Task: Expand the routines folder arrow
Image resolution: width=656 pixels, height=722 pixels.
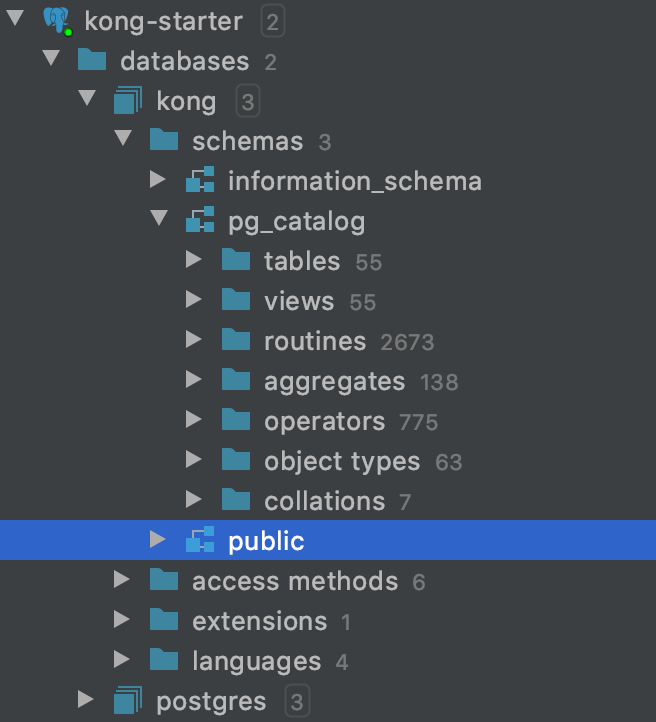Action: [x=194, y=339]
